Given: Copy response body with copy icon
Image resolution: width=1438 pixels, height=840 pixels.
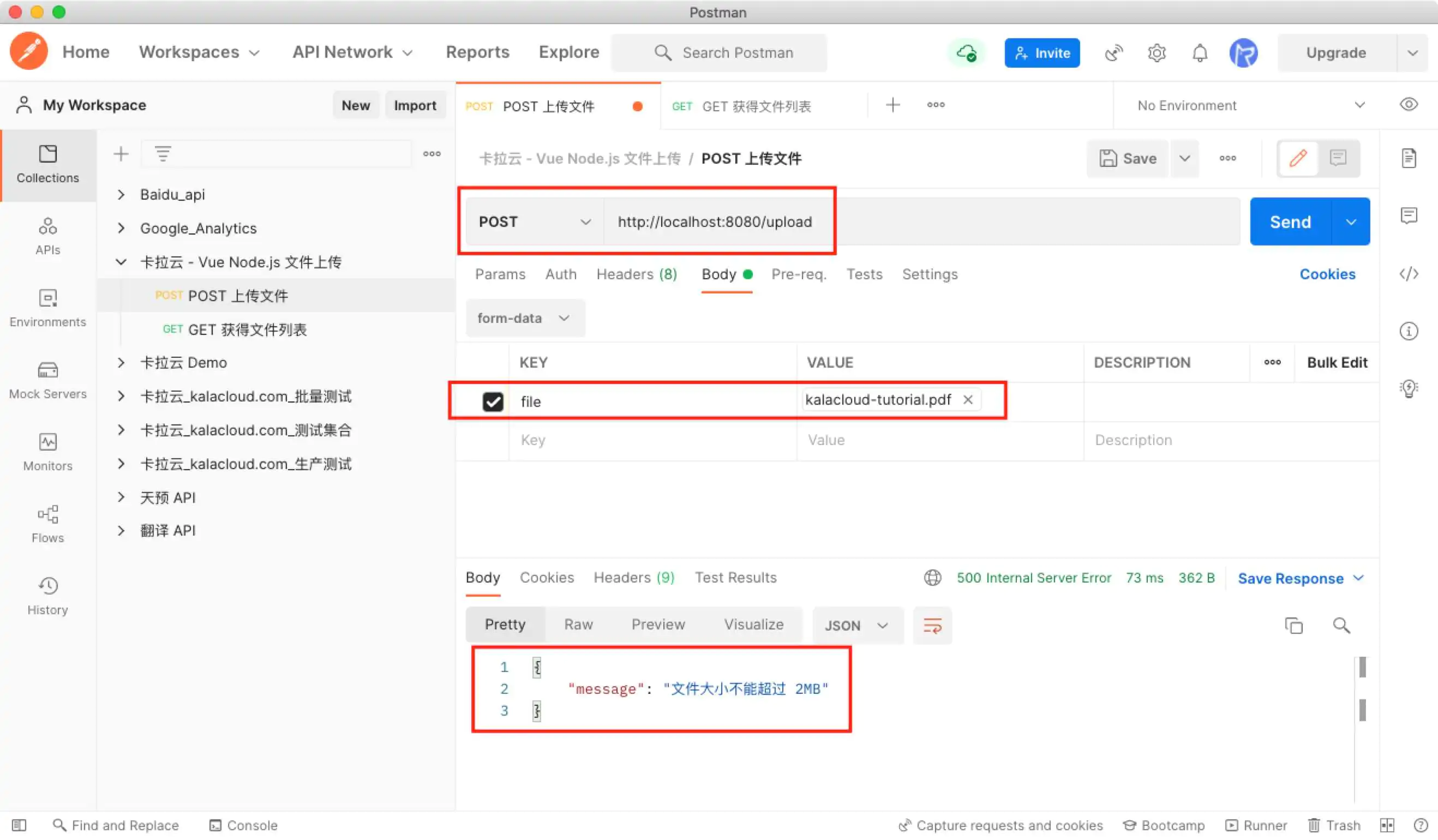Looking at the screenshot, I should 1293,626.
